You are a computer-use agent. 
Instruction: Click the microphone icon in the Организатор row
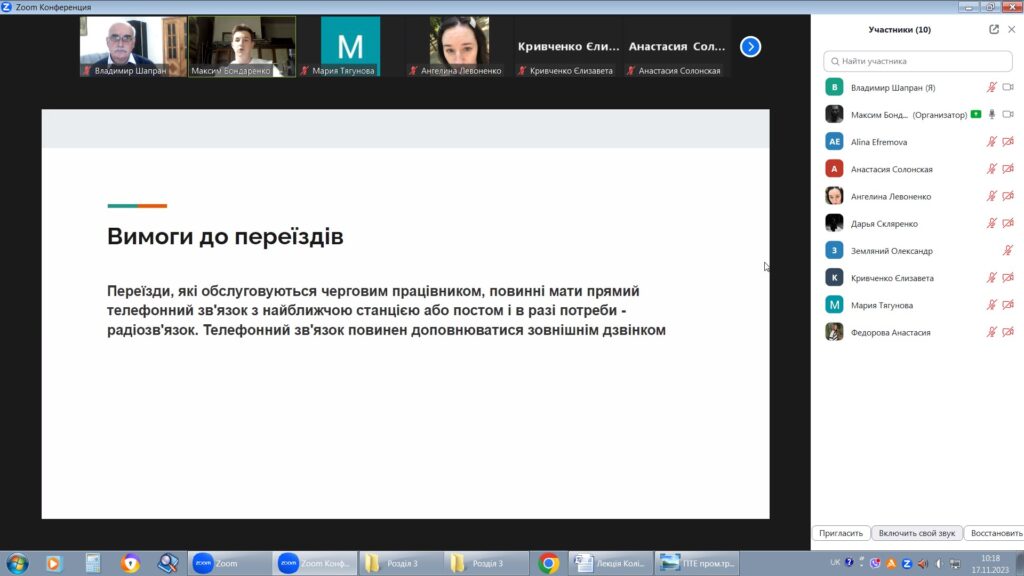[991, 114]
